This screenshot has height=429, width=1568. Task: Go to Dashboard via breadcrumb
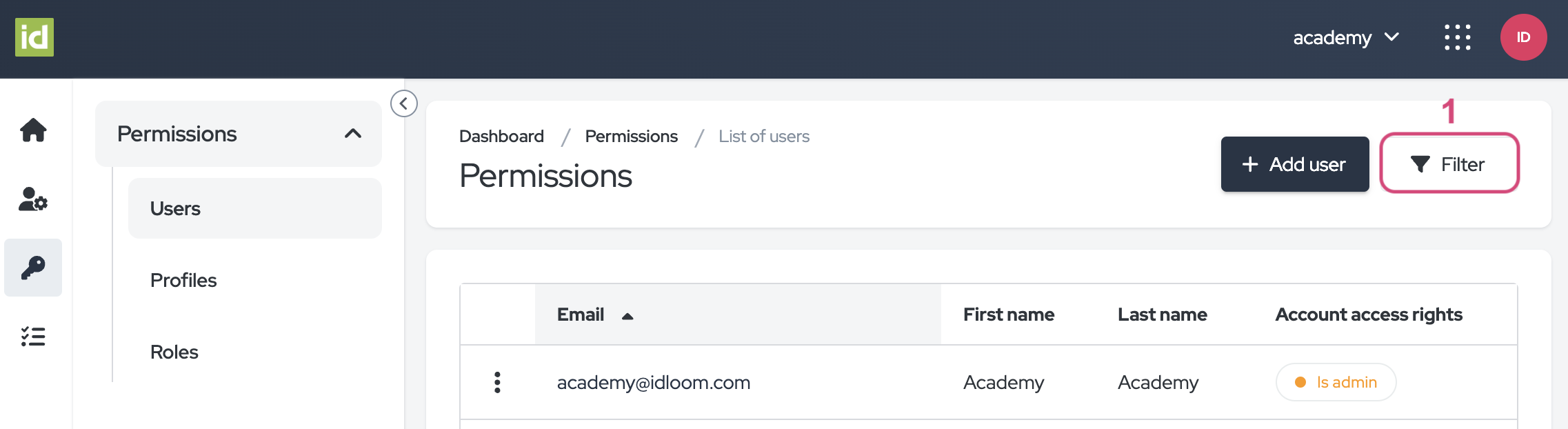[x=501, y=137]
